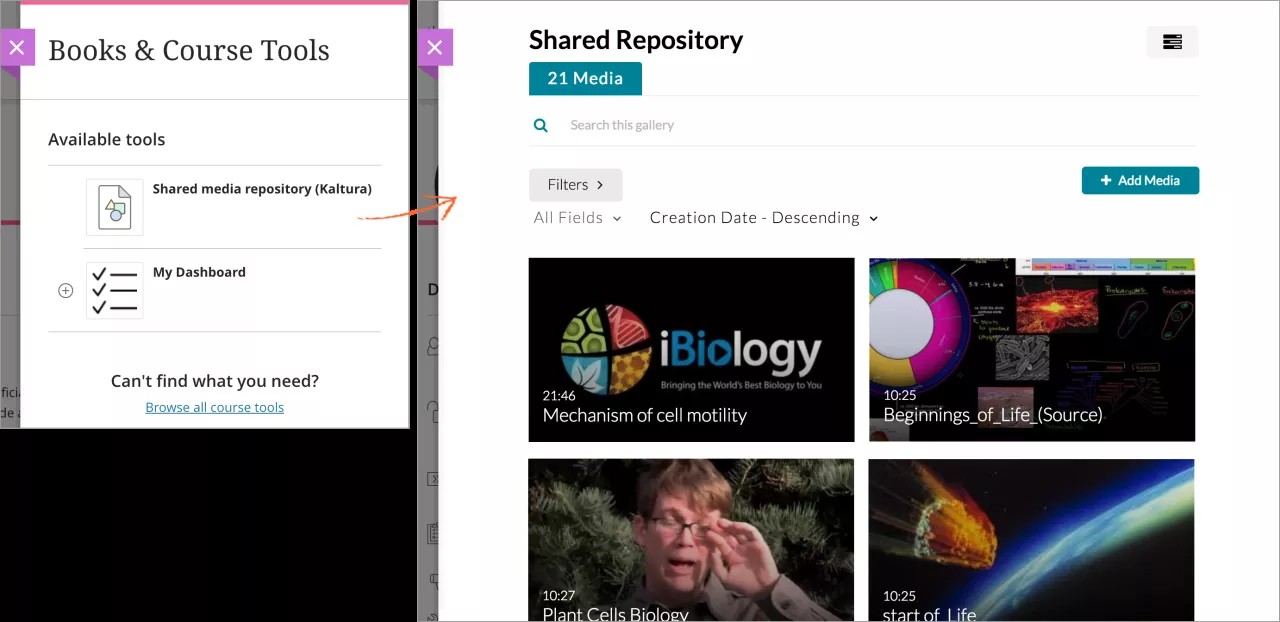Viewport: 1280px width, 622px height.
Task: Close the Books & Course Tools panel
Action: tap(17, 47)
